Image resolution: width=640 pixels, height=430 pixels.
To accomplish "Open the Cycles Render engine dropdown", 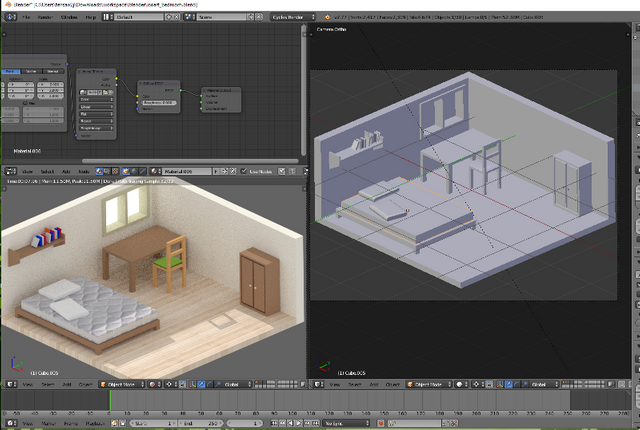I will click(293, 17).
